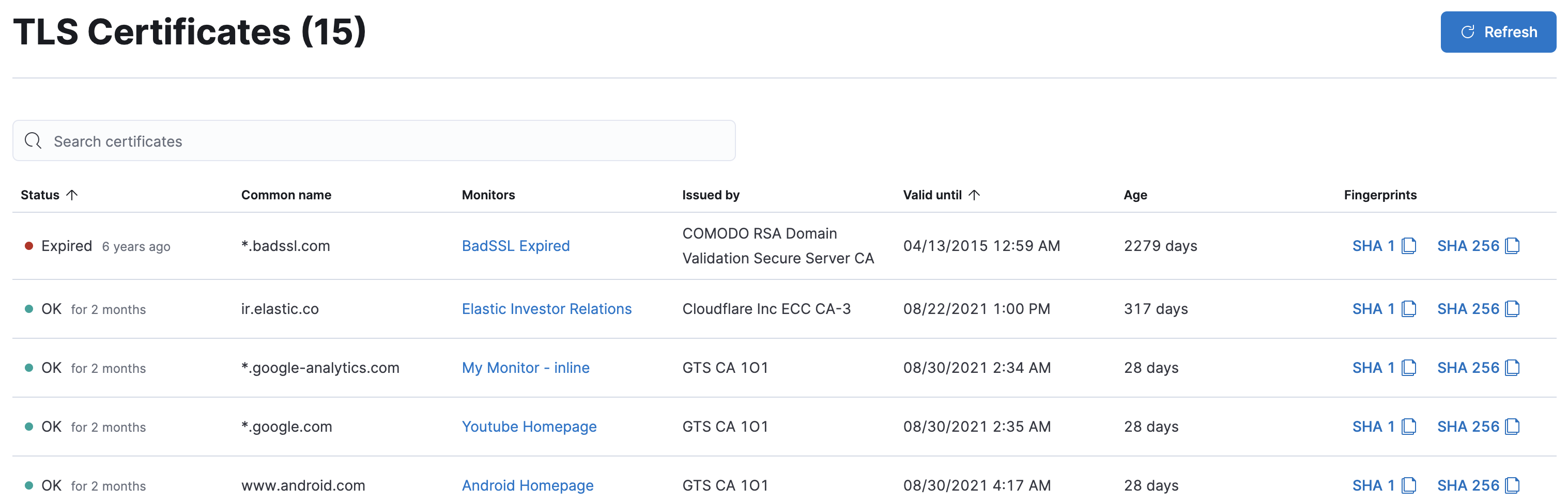The width and height of the screenshot is (1568, 503).
Task: Click the search magnifier icon
Action: (34, 140)
